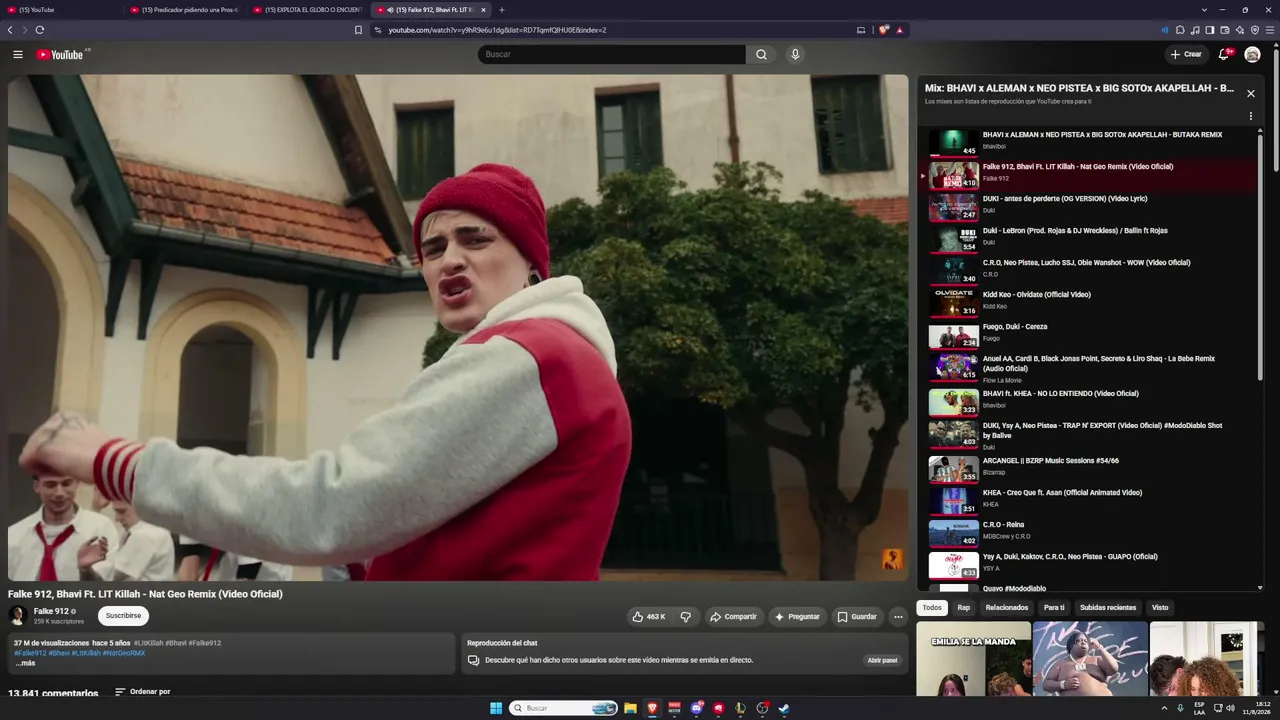This screenshot has height=720, width=1280.
Task: Switch to the Predicador pidiendo tab
Action: coord(186,10)
